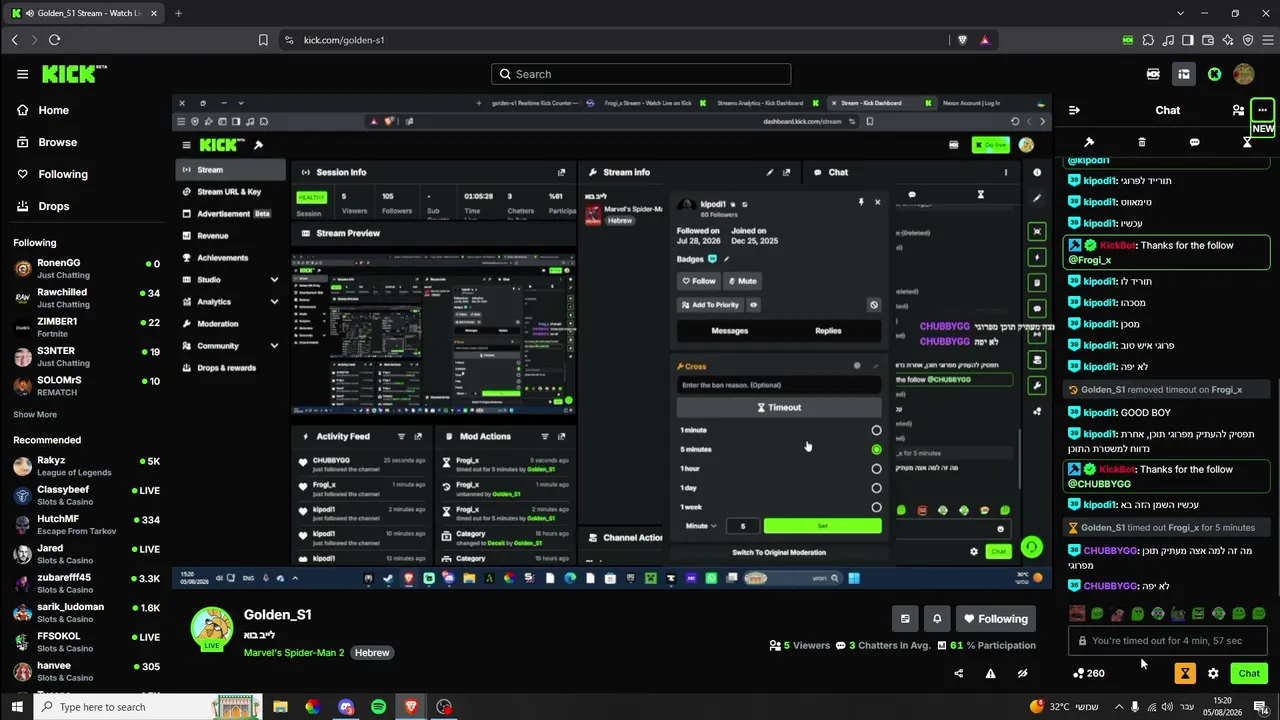Viewport: 1280px width, 720px height.
Task: Open the browser wallet icon
Action: [1208, 40]
